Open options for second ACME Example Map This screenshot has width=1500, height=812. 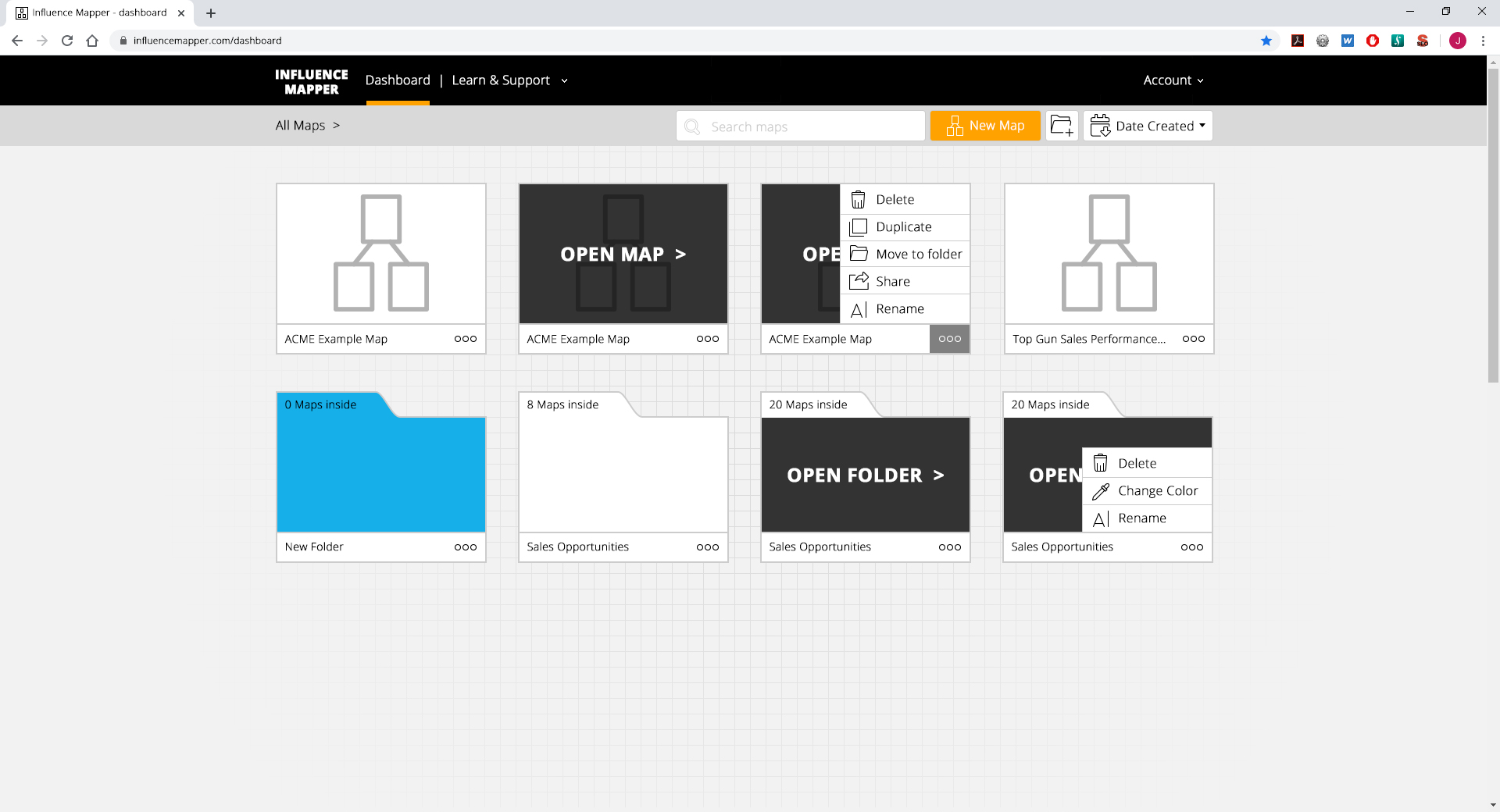(x=708, y=339)
